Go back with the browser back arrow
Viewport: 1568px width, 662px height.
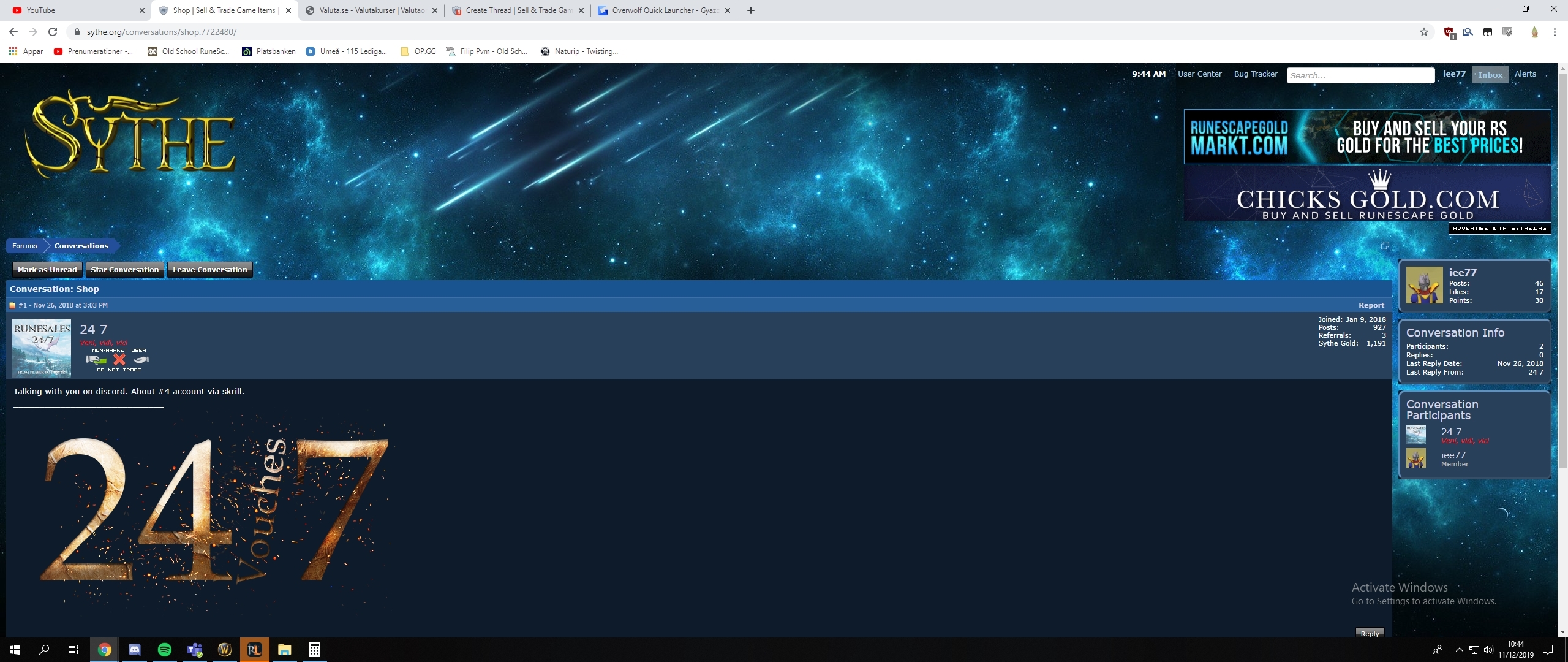coord(13,32)
